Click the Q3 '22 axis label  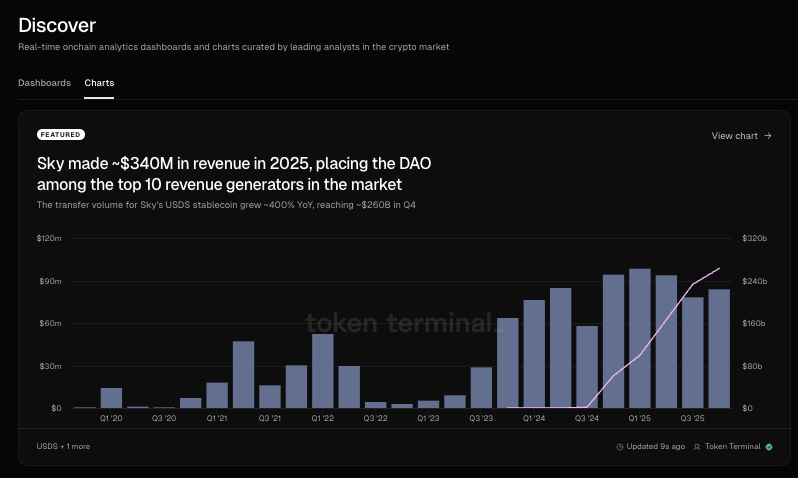click(x=375, y=418)
